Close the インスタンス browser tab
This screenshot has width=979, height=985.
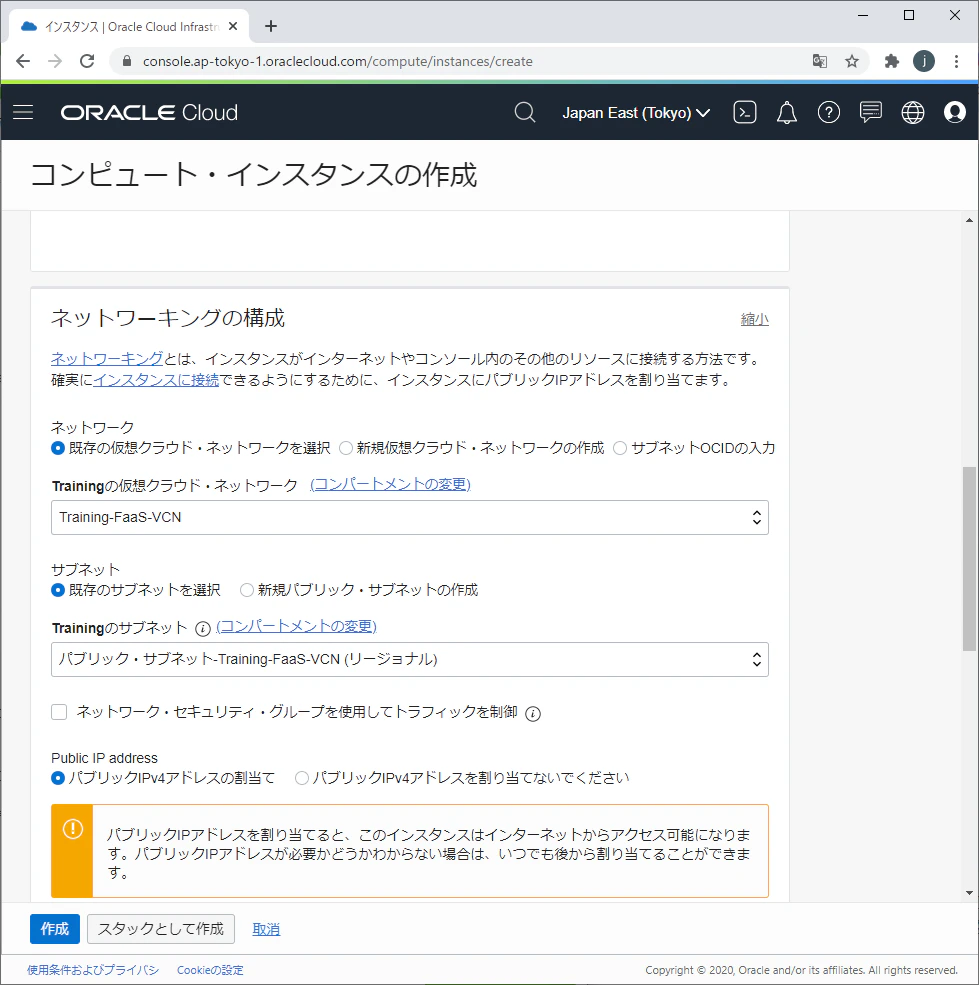coord(233,26)
